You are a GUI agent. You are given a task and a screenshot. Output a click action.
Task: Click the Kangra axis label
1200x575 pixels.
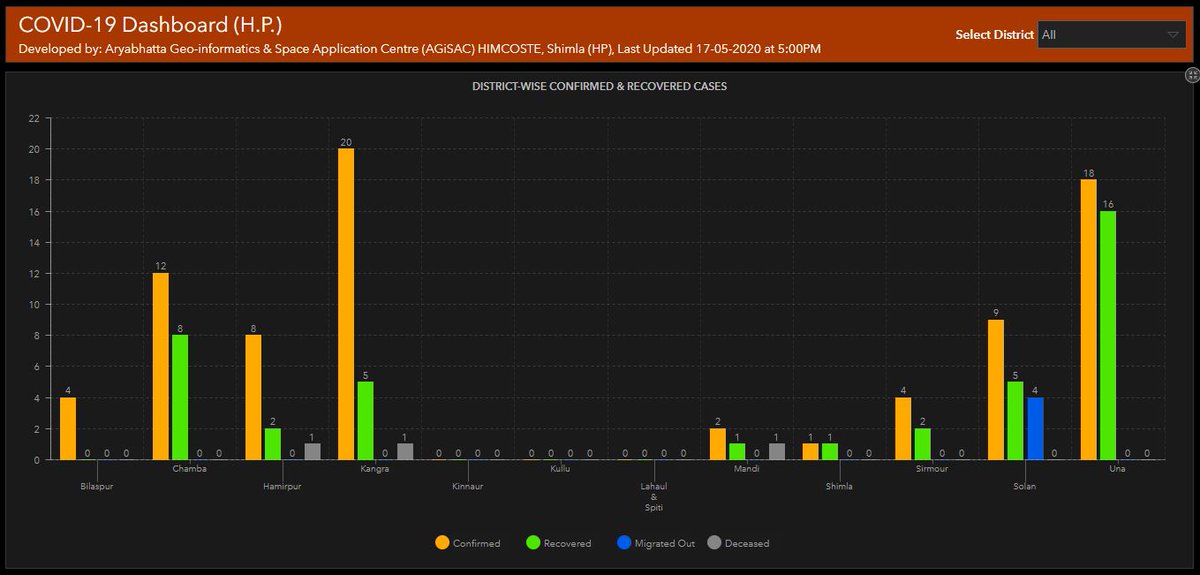[x=376, y=468]
